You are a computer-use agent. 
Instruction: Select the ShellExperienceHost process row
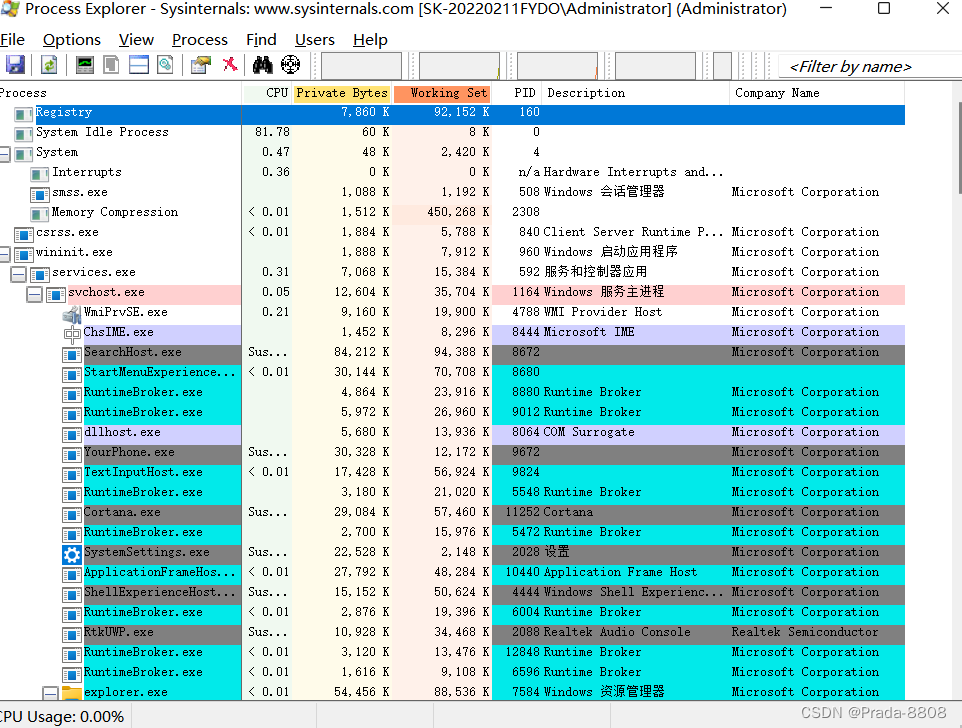[x=452, y=592]
